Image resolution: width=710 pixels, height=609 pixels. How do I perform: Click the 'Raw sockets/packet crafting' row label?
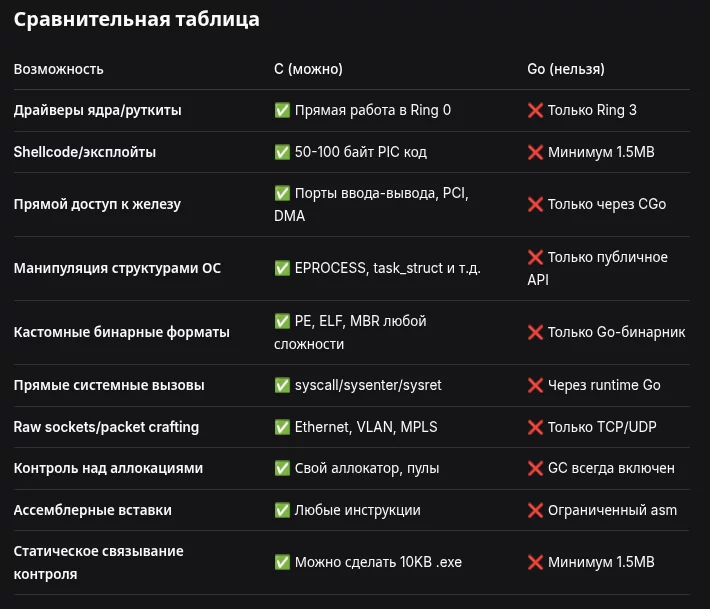click(x=106, y=427)
